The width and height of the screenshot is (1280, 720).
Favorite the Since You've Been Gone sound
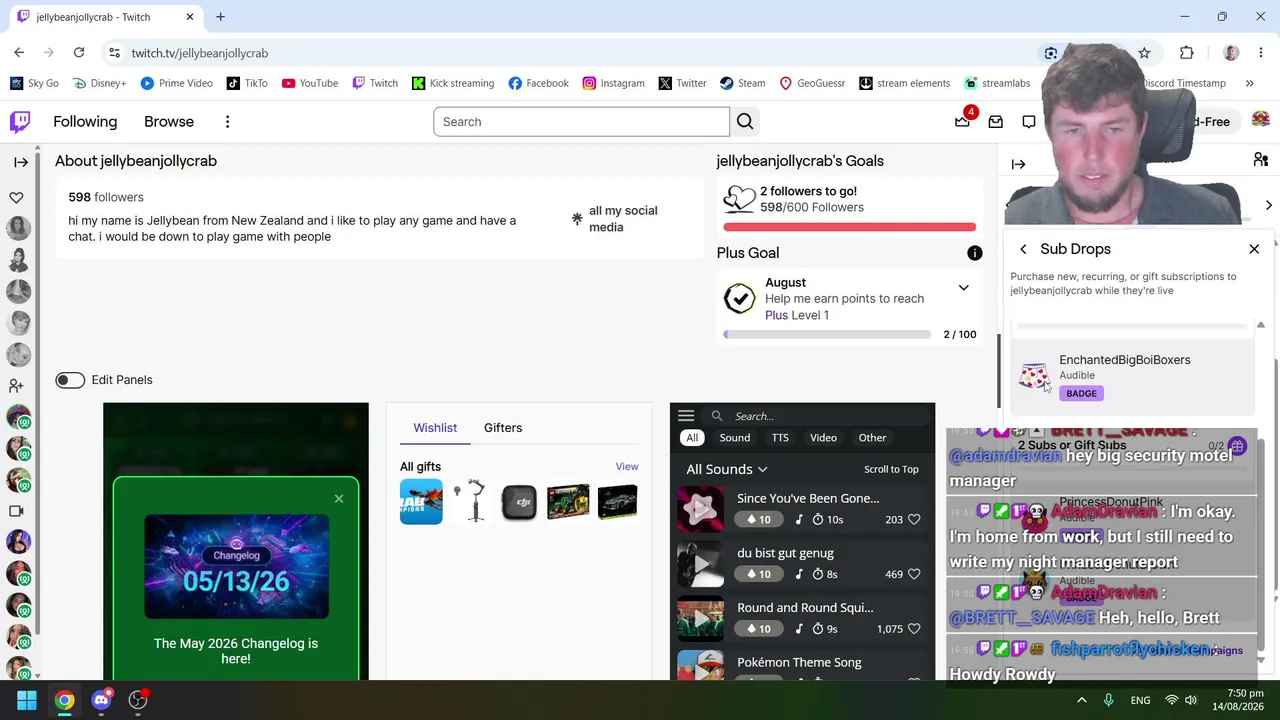pyautogui.click(x=914, y=520)
